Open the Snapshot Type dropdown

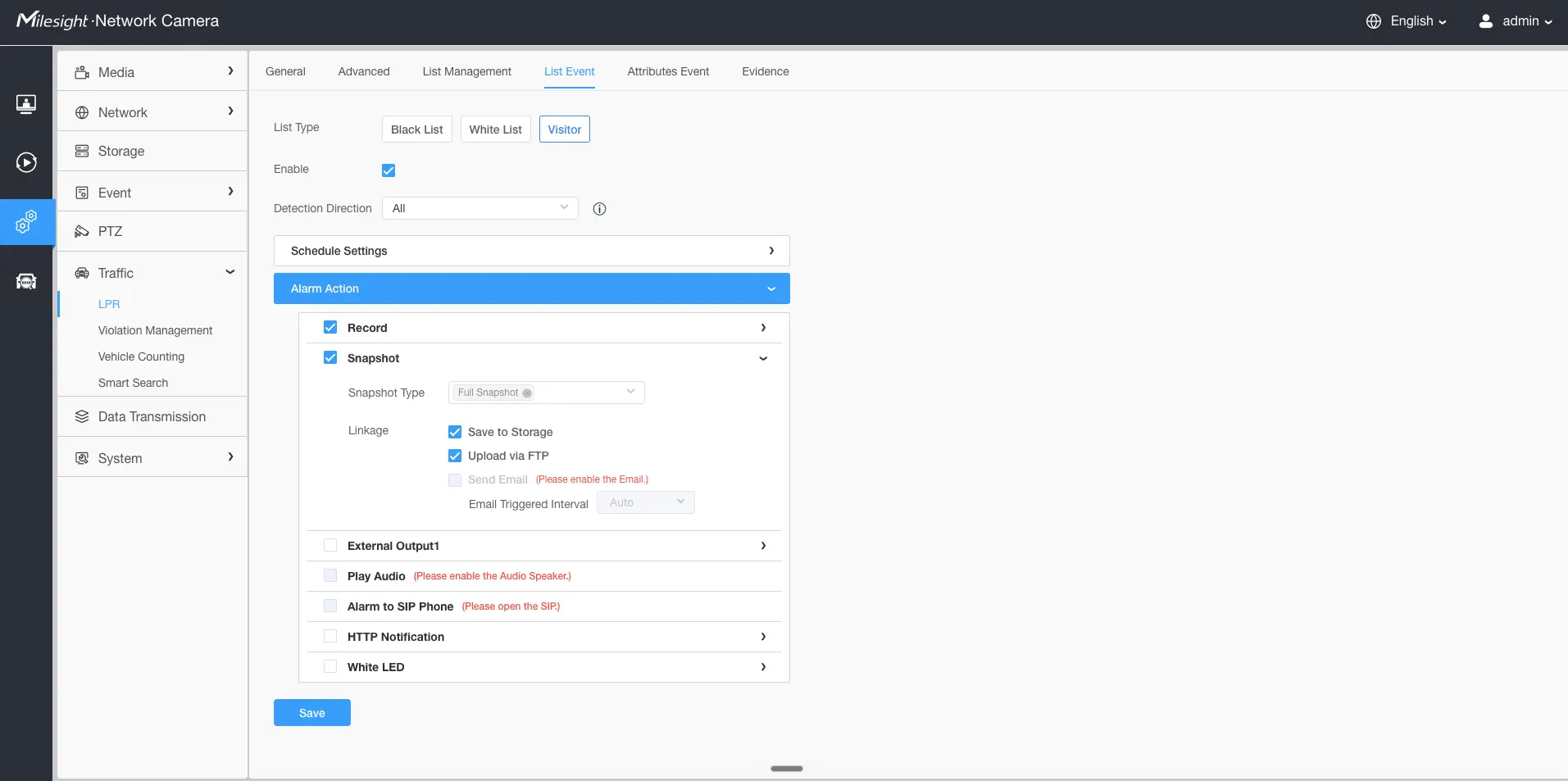547,393
